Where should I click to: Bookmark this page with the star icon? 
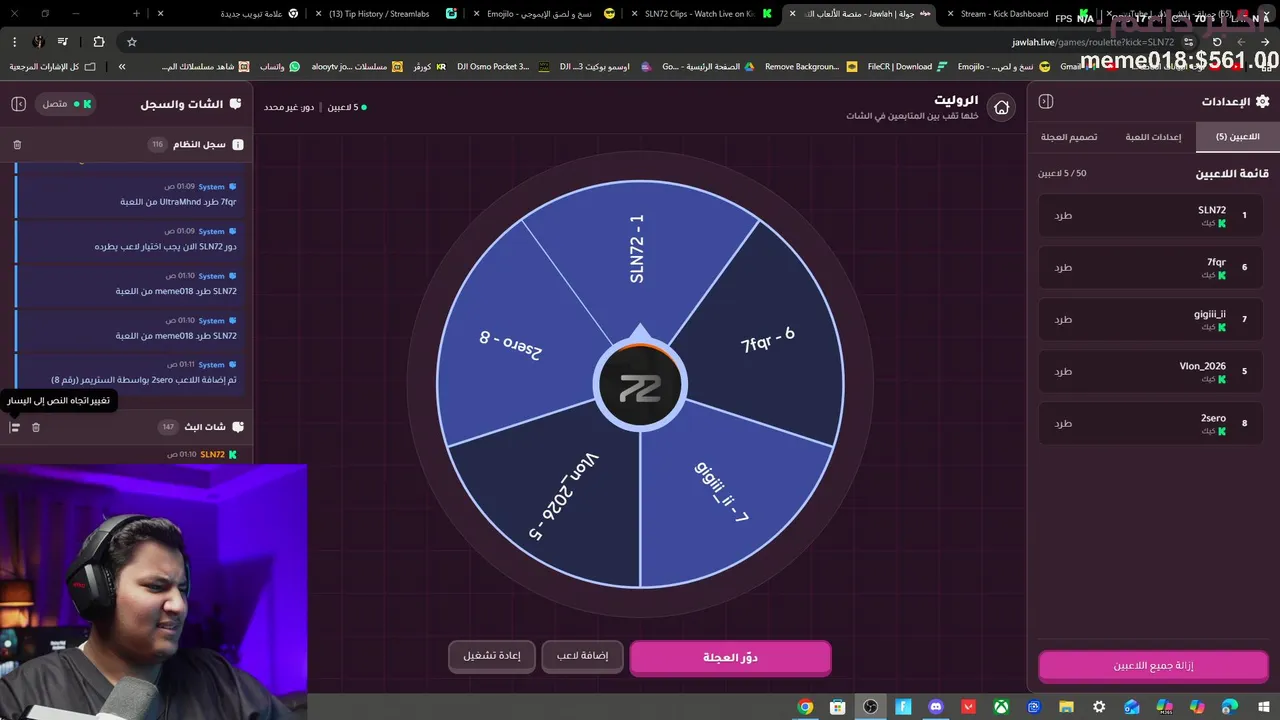(x=131, y=42)
